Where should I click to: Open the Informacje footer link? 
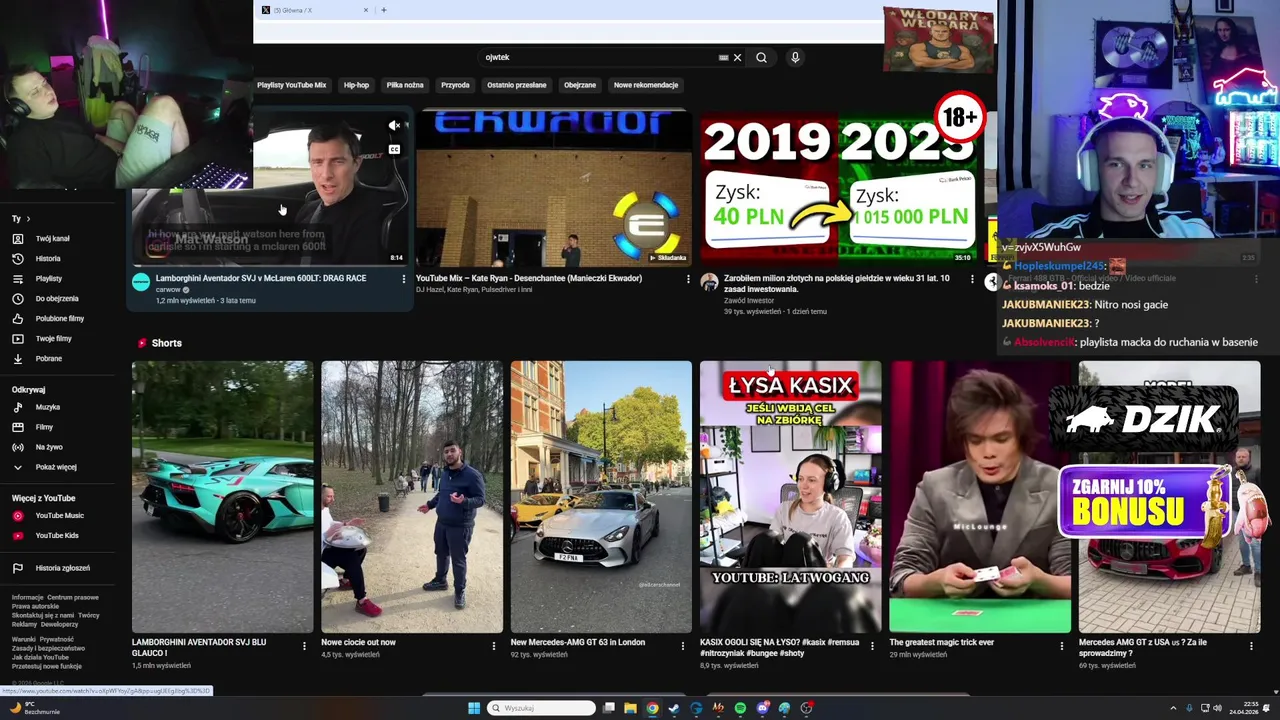(x=27, y=598)
